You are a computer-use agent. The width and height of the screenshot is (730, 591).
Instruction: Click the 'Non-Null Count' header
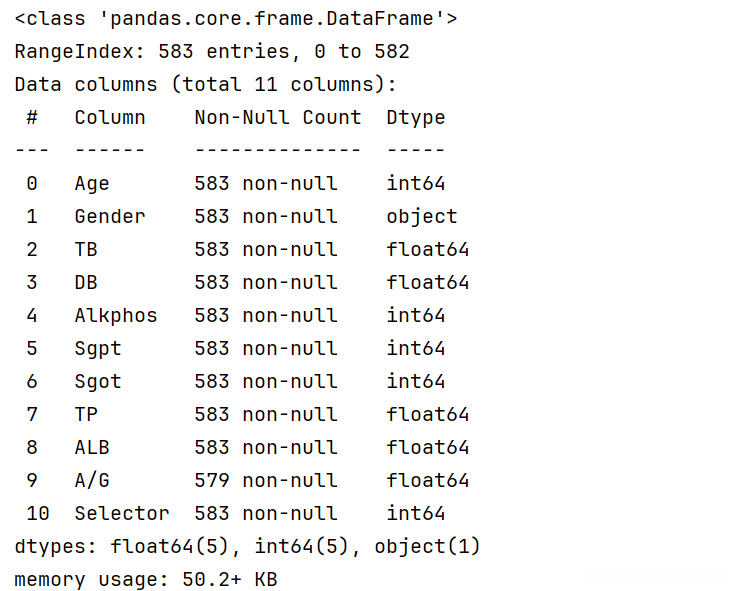tap(278, 118)
